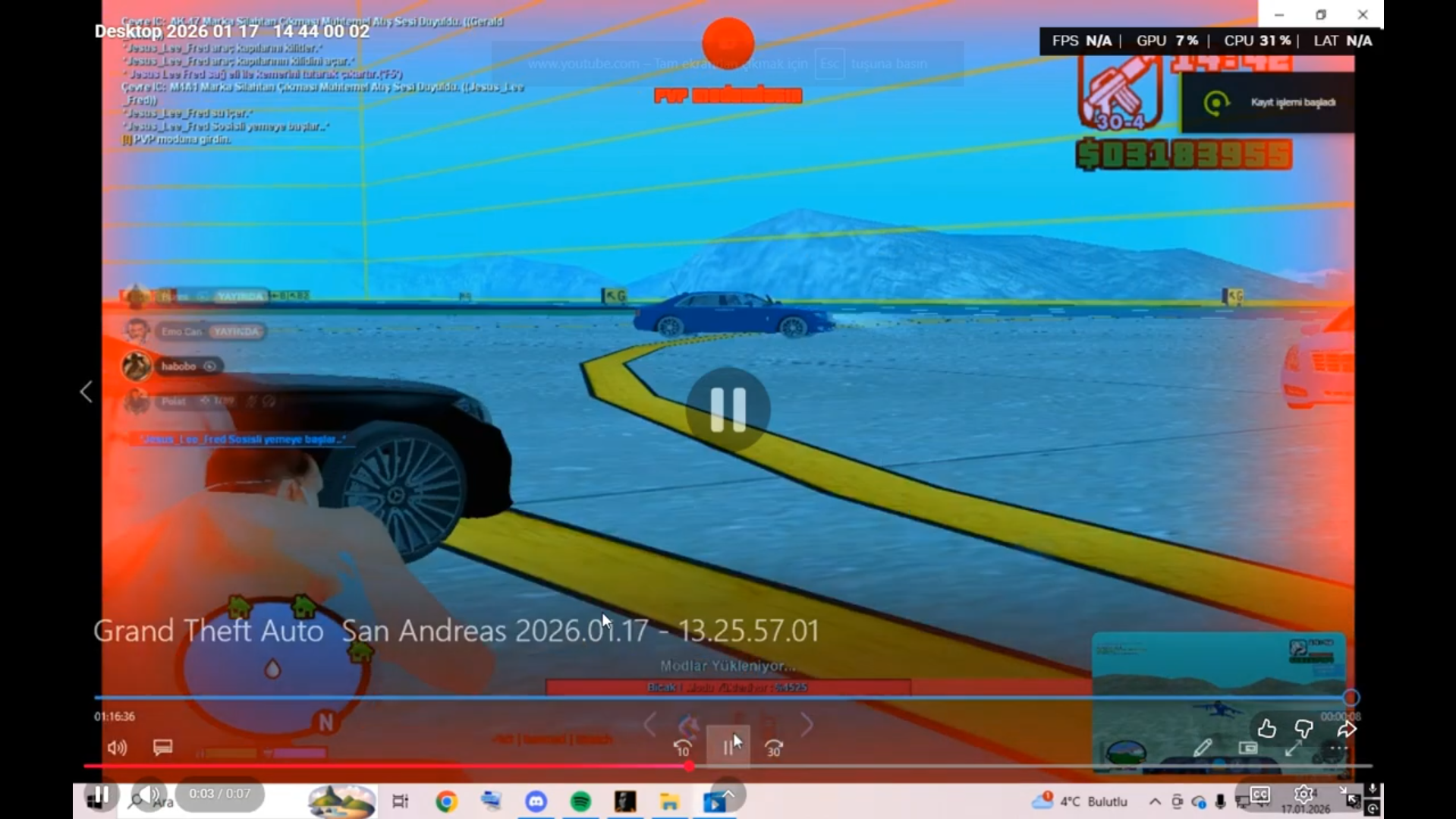
Task: Pause using button between rewind 10 and forward 30
Action: tap(728, 748)
